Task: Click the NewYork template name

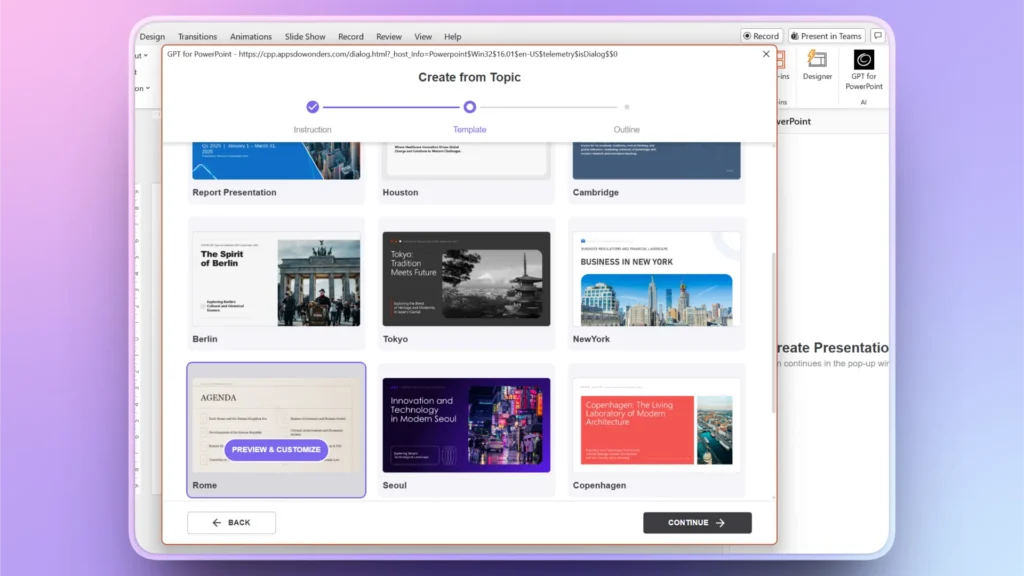Action: [x=591, y=339]
